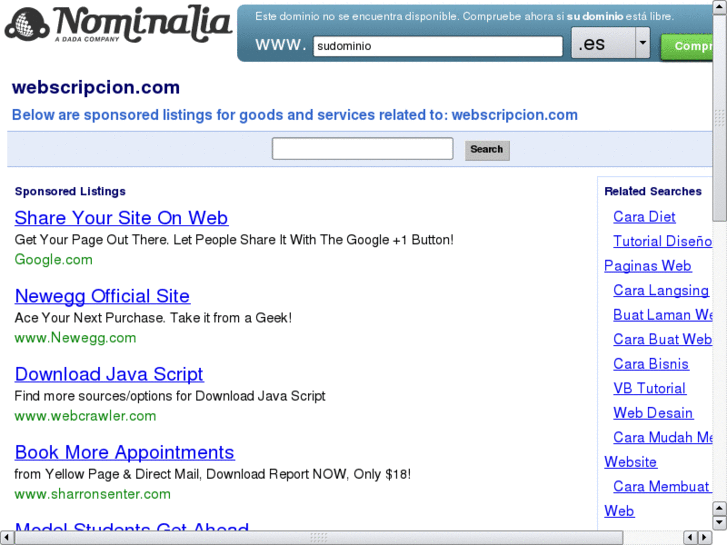Open the .es domain extension dropdown
The image size is (727, 545).
click(610, 43)
